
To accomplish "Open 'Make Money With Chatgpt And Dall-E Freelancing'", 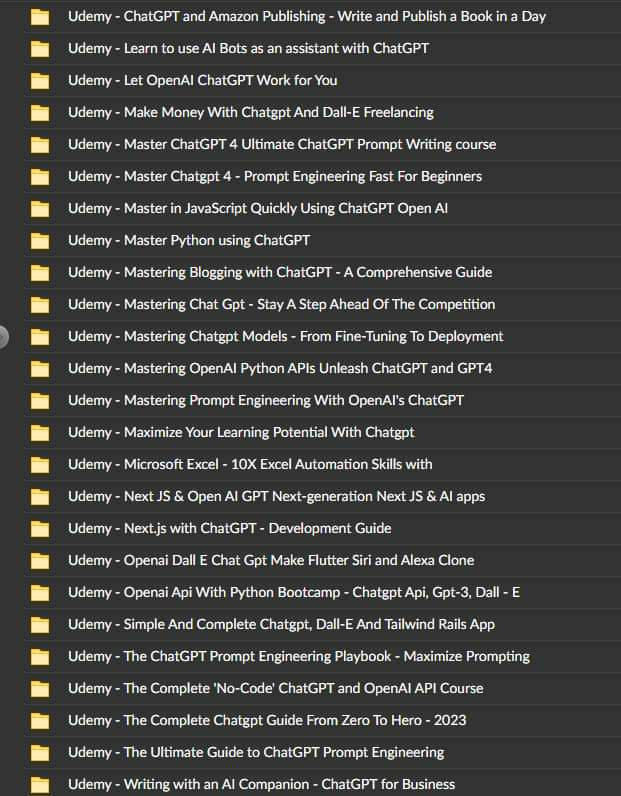I will pos(251,112).
